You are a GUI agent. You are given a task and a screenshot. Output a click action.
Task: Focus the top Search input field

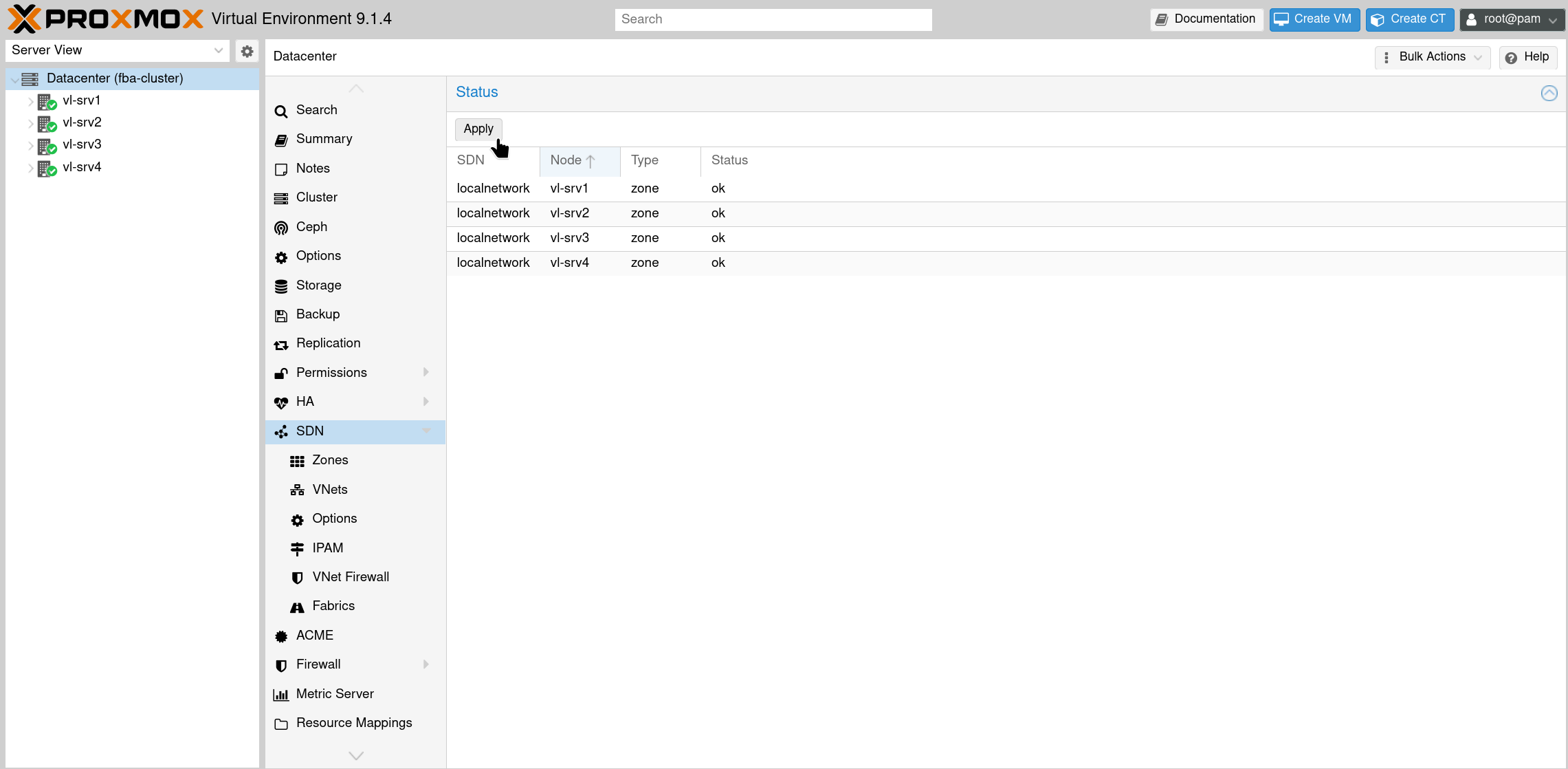click(773, 19)
